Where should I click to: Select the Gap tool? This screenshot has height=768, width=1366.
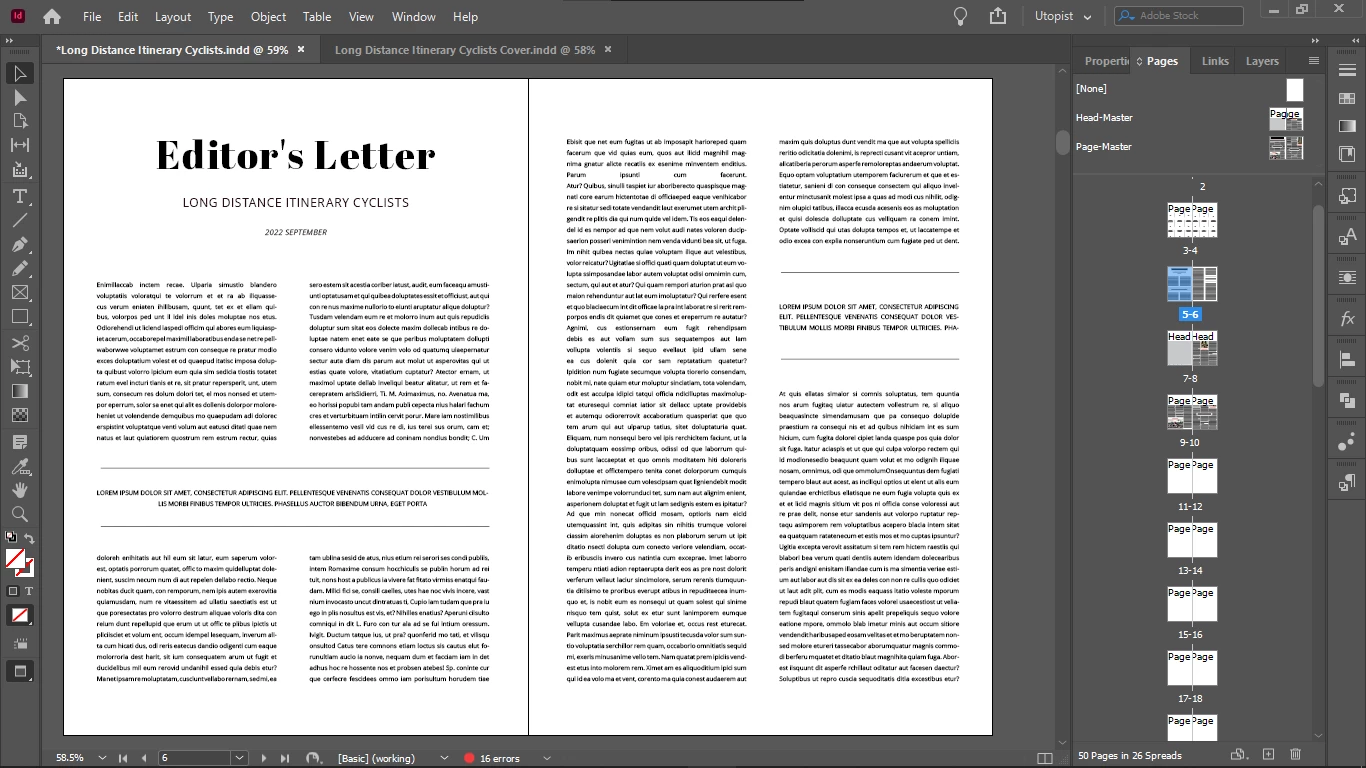click(20, 145)
